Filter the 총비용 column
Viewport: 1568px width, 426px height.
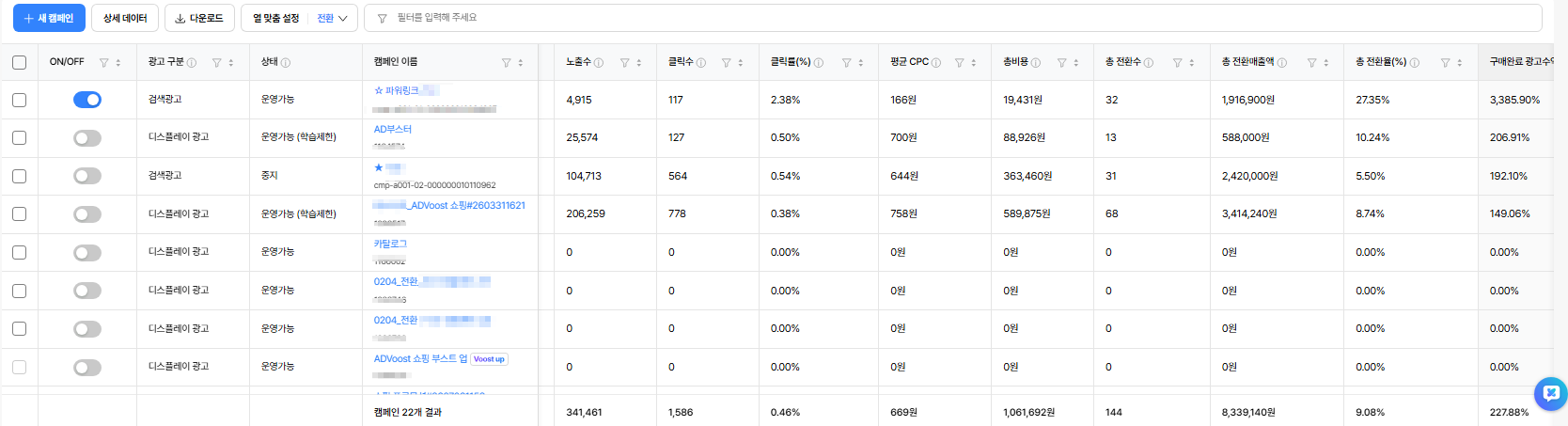pos(1061,63)
